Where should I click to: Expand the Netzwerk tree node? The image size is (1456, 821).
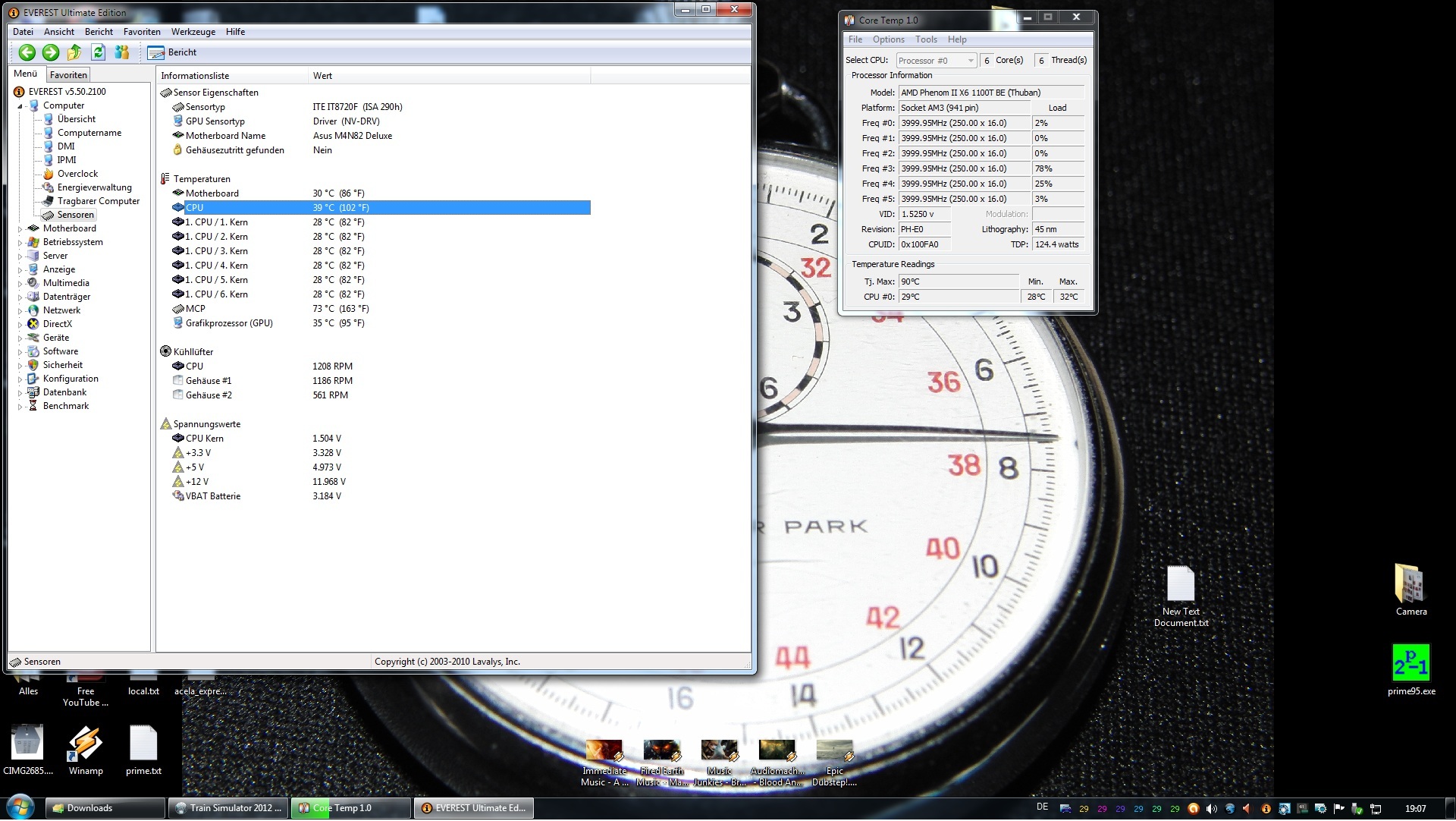coord(20,311)
